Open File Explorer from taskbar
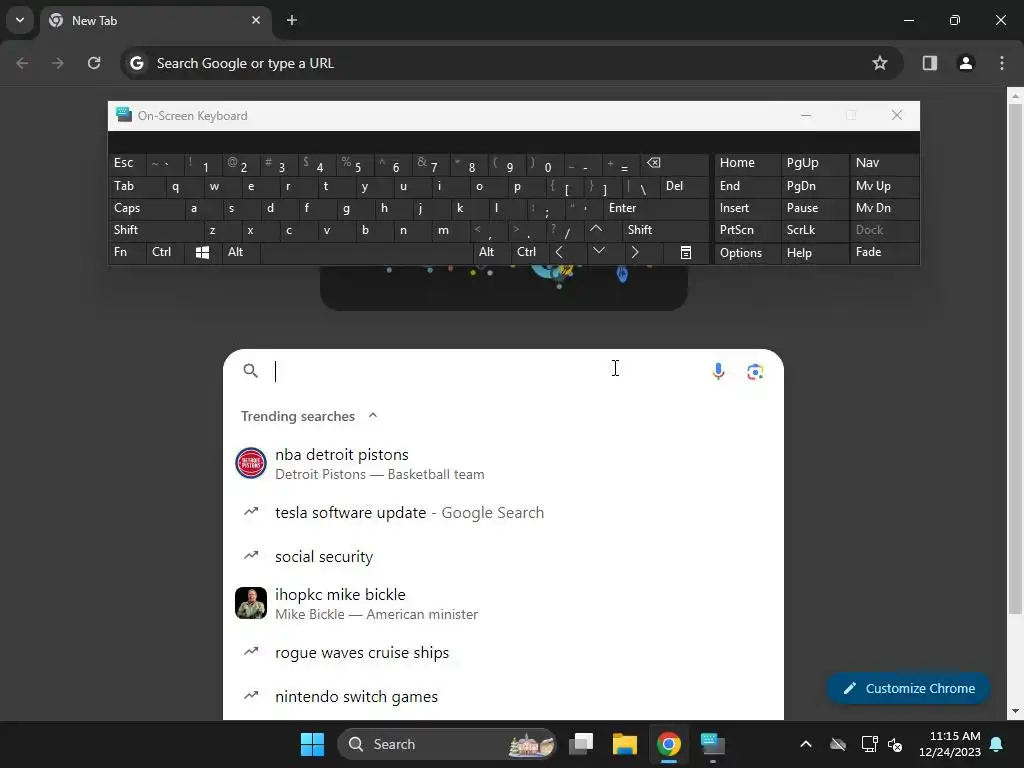This screenshot has width=1024, height=768. tap(624, 744)
